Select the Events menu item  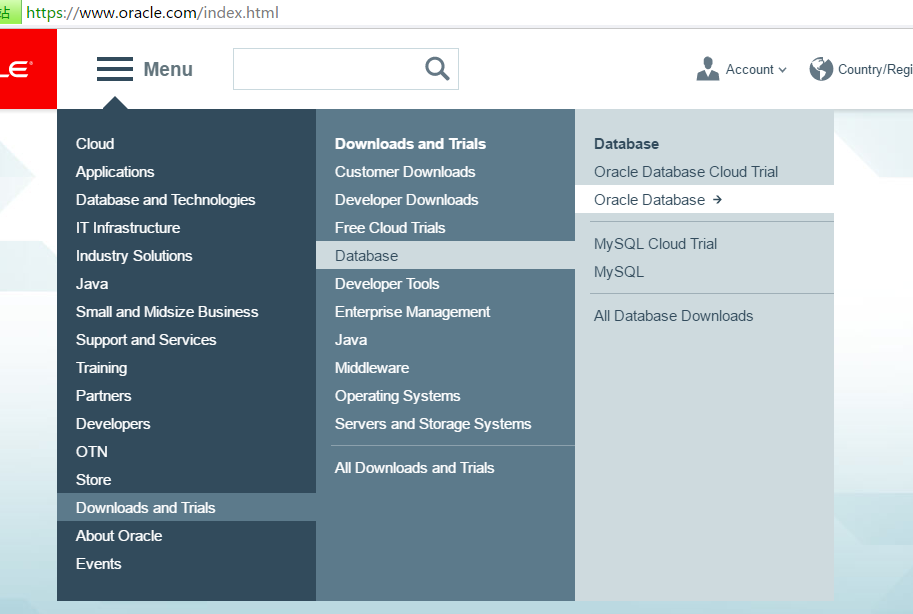98,563
